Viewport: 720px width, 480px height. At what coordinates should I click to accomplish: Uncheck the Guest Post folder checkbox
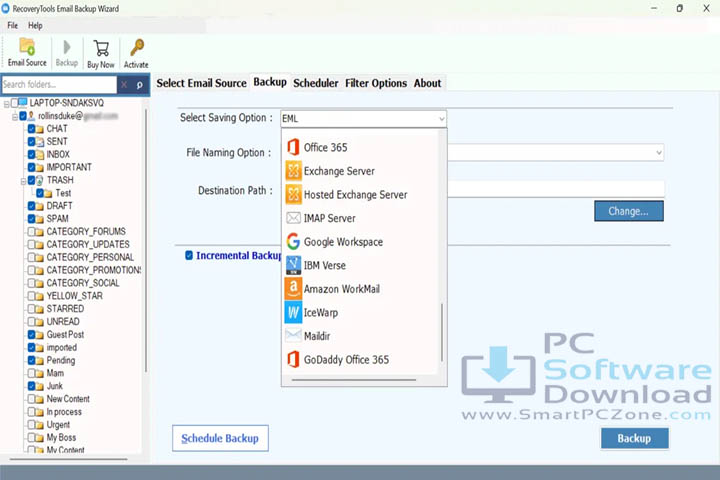31,334
